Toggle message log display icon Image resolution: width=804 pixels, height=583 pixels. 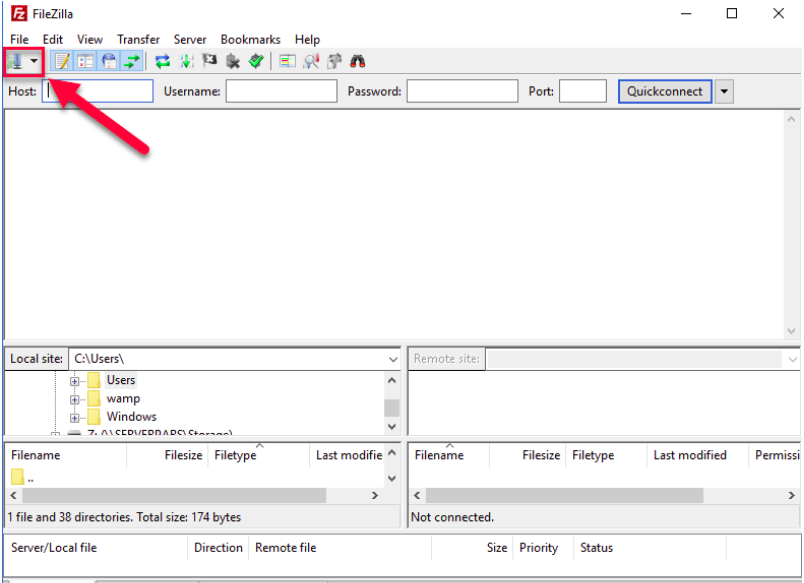pos(62,62)
